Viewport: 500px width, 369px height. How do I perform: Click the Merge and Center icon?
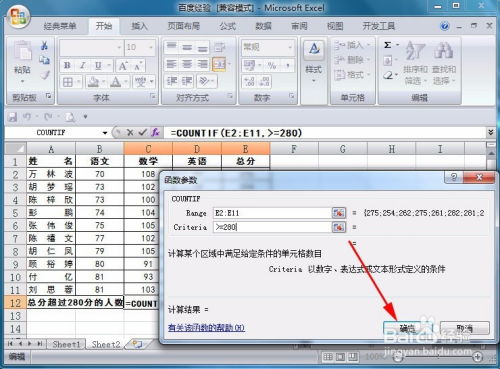point(219,64)
